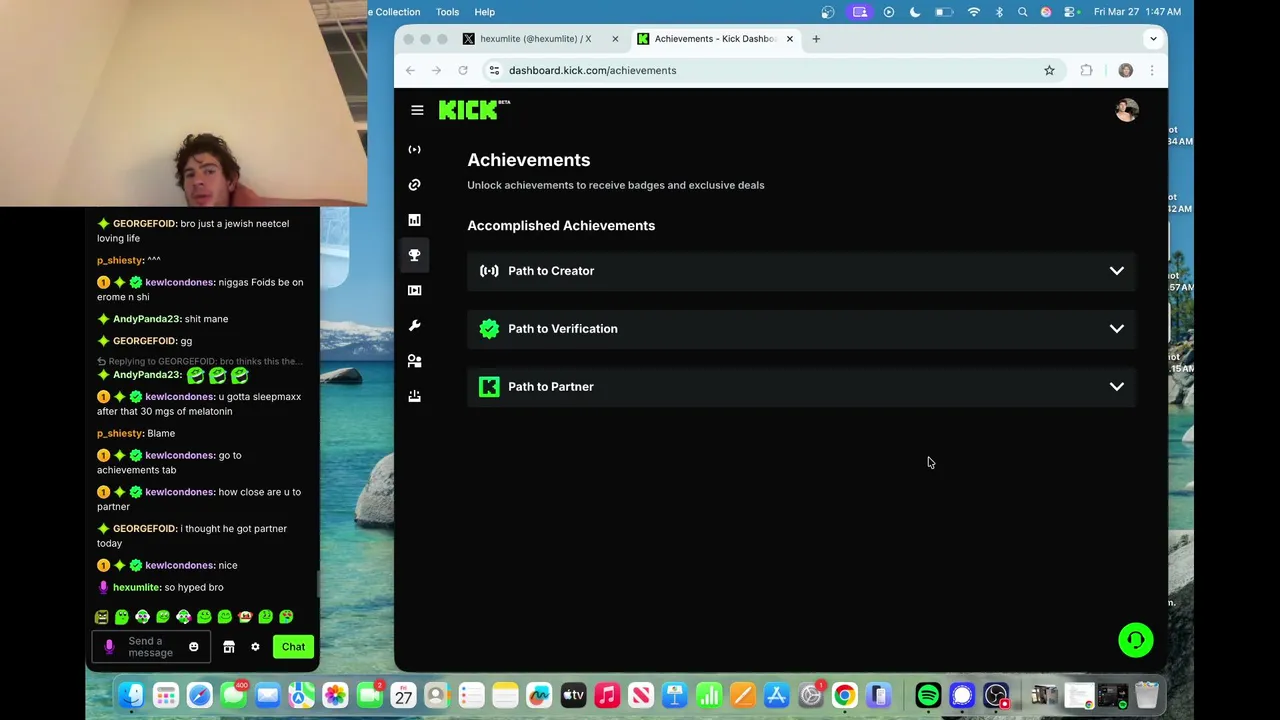This screenshot has height=720, width=1280.
Task: Open the profile avatar in Kick dashboard
Action: 1127,110
